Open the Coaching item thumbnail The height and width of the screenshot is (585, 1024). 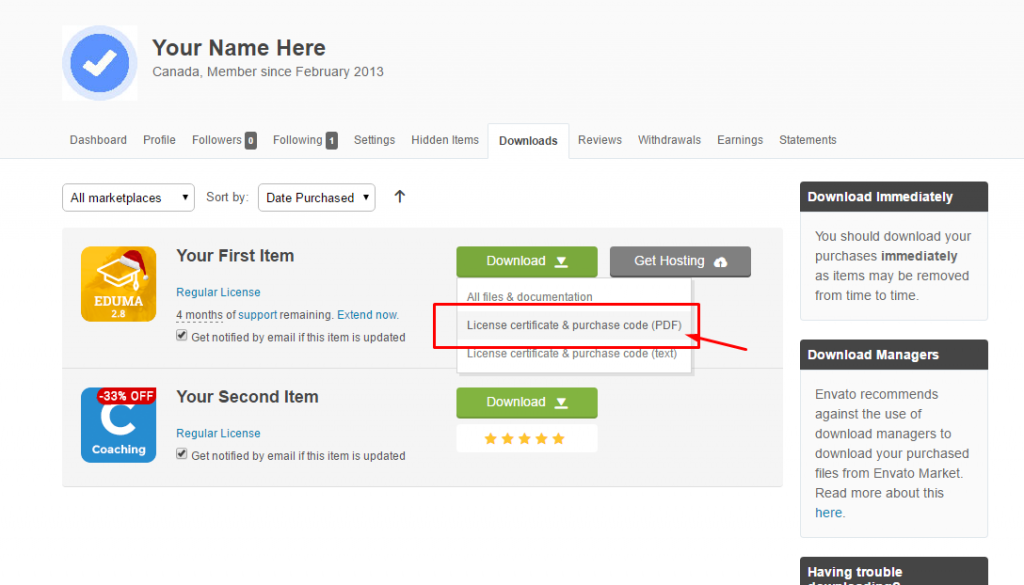tap(118, 425)
